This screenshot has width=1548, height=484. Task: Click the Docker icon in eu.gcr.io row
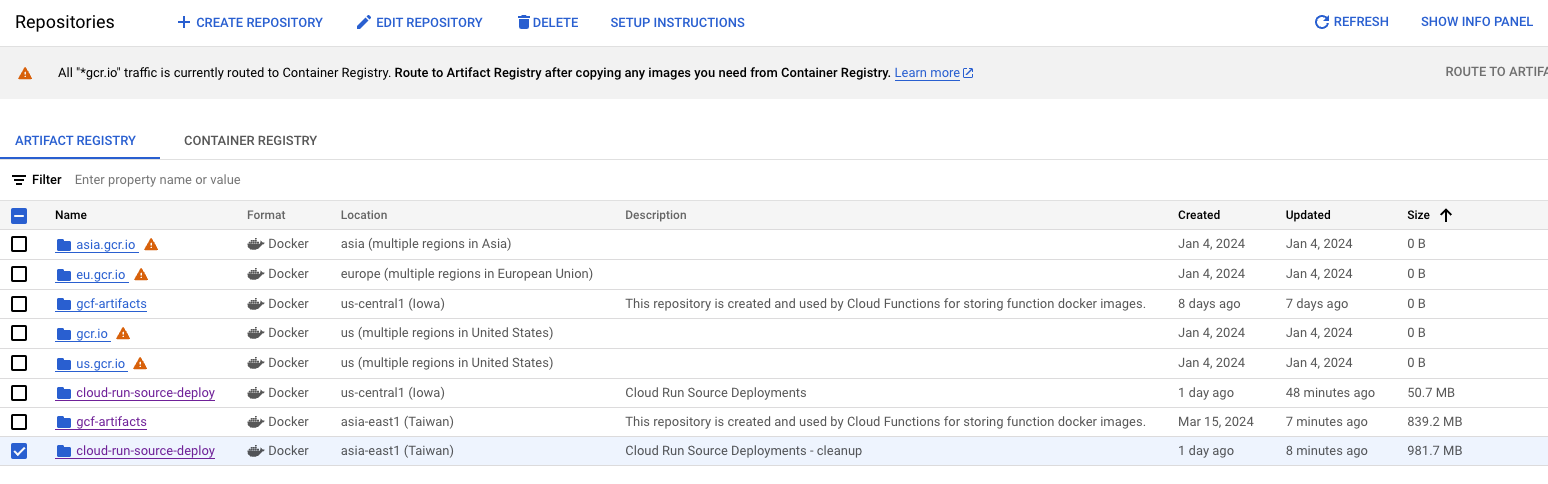(x=255, y=274)
